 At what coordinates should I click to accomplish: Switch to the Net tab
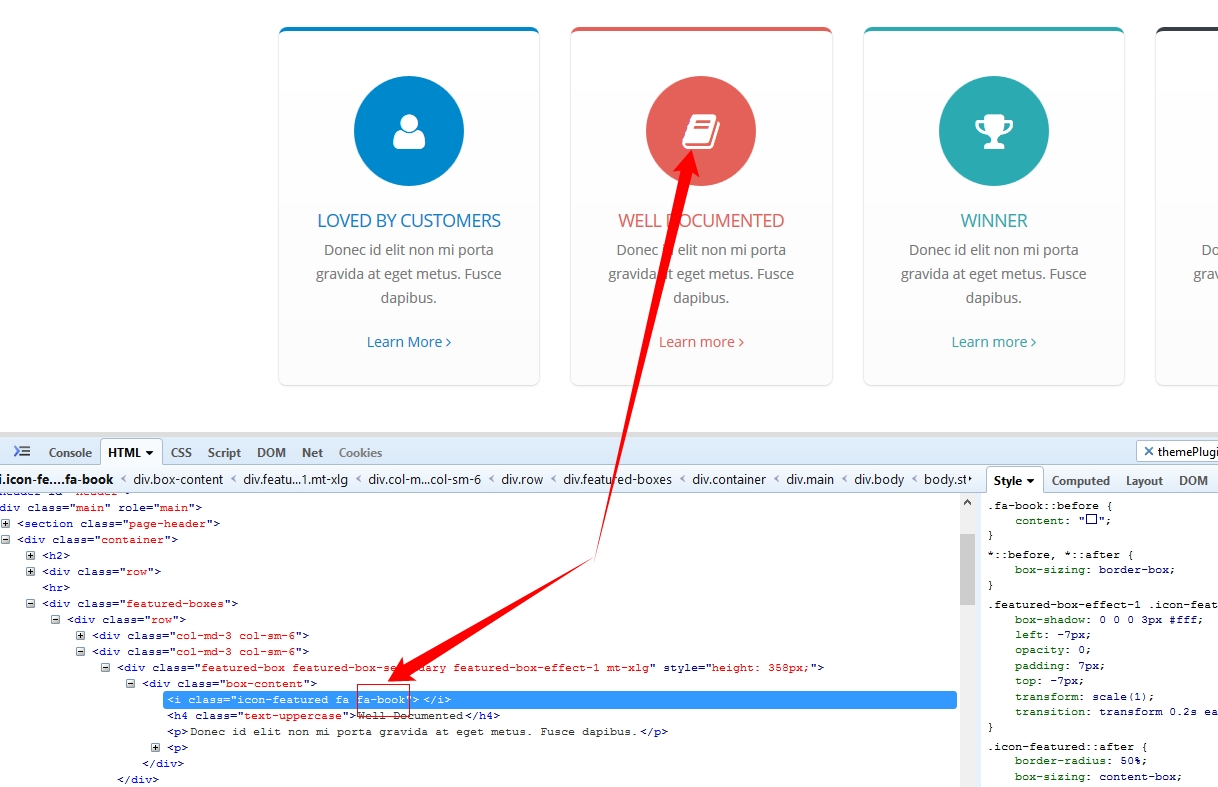point(312,453)
